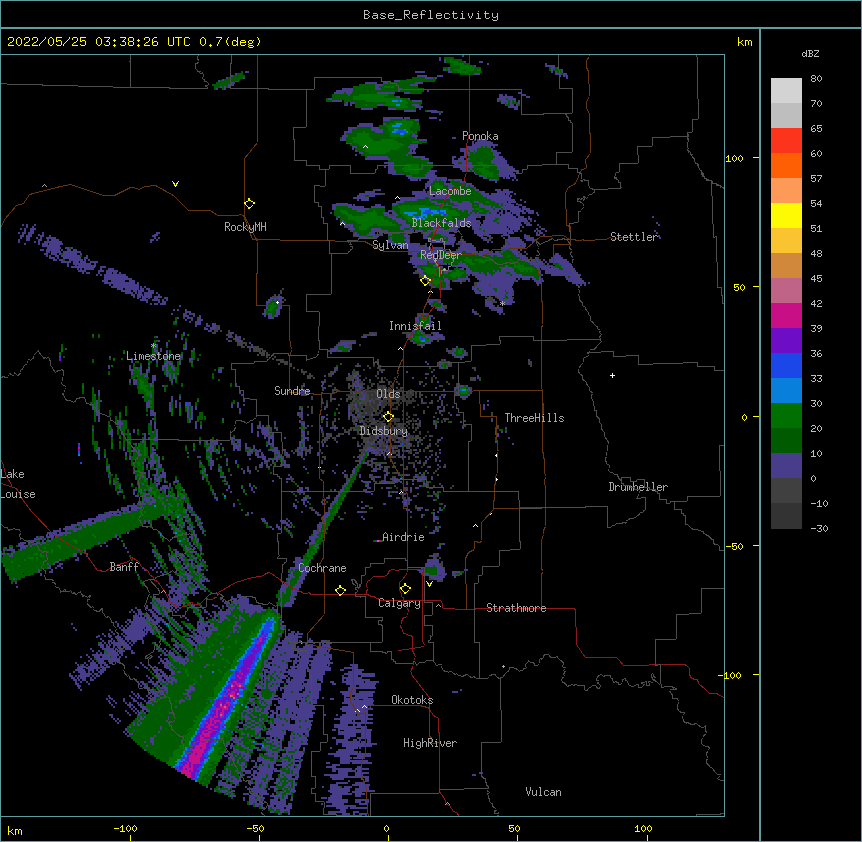Pick the purple 36-39 dBZ legend swatch

click(786, 341)
